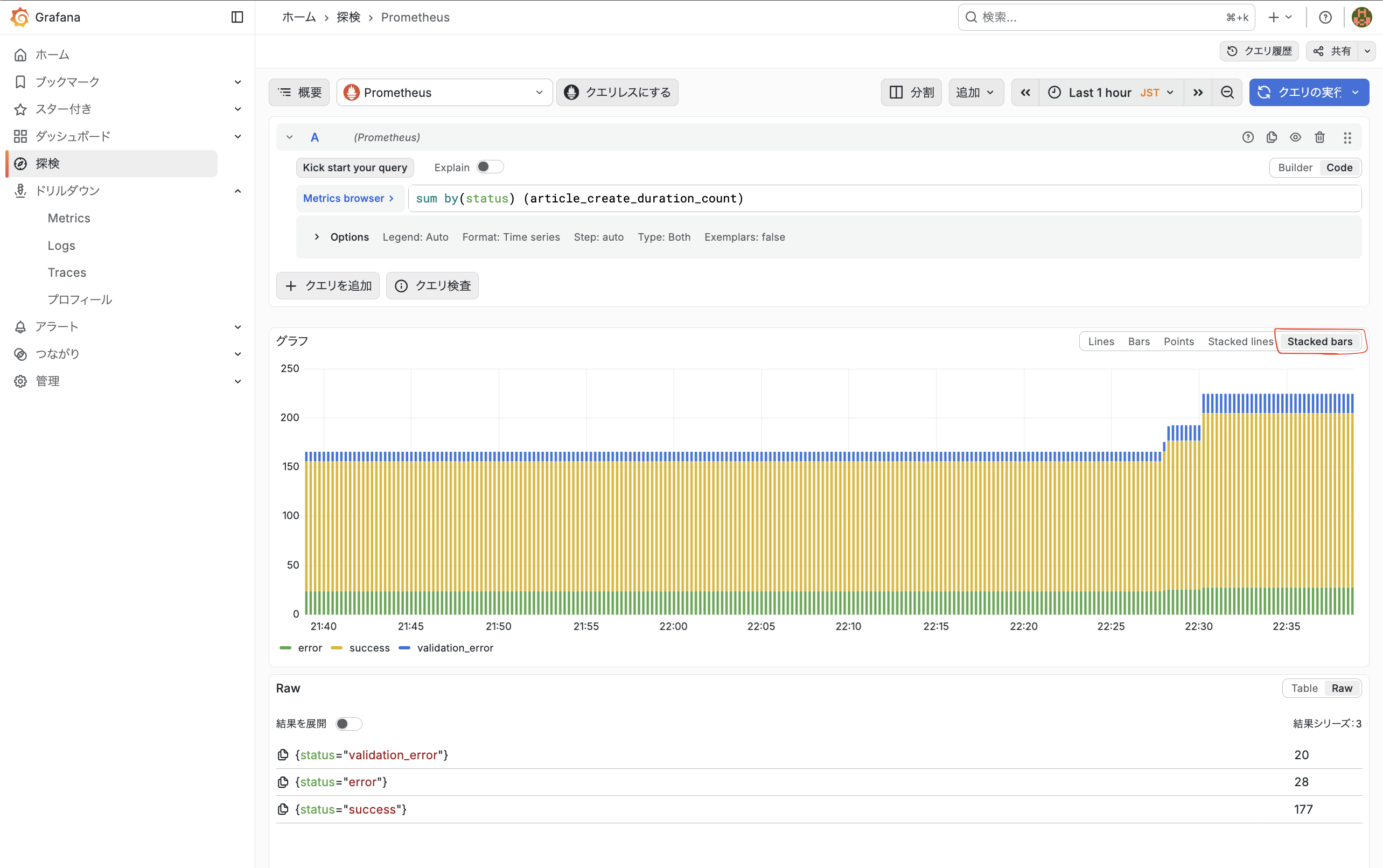This screenshot has width=1383, height=868.
Task: Copy the validation_error result series
Action: (283, 755)
